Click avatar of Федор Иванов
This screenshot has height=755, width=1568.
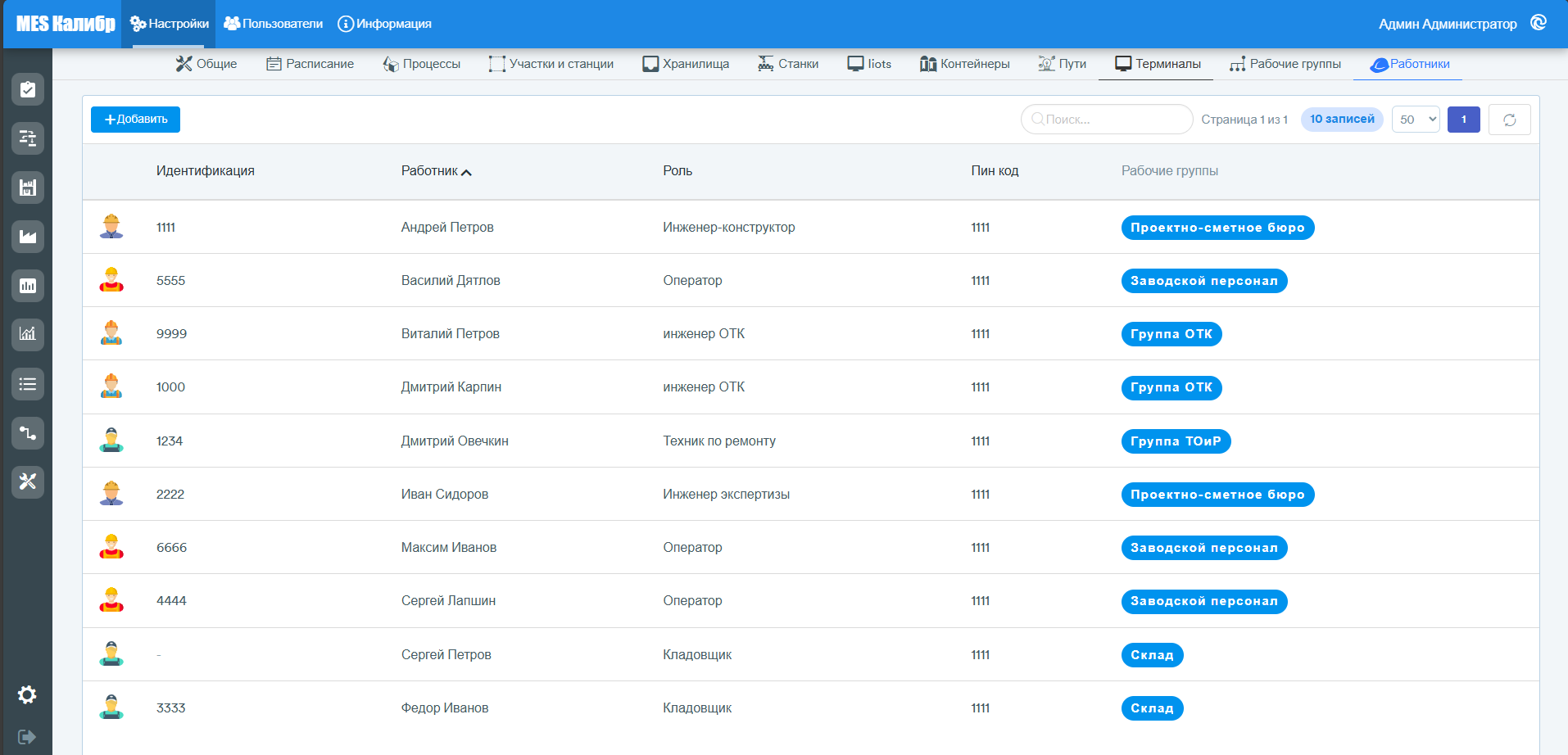111,708
